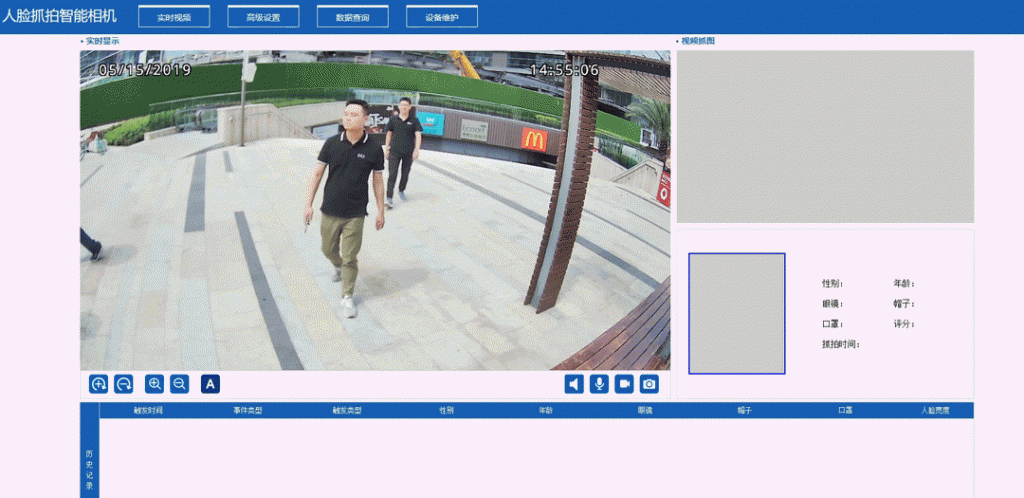
Task: Click the 人脸亮度 column header
Action: [x=935, y=410]
